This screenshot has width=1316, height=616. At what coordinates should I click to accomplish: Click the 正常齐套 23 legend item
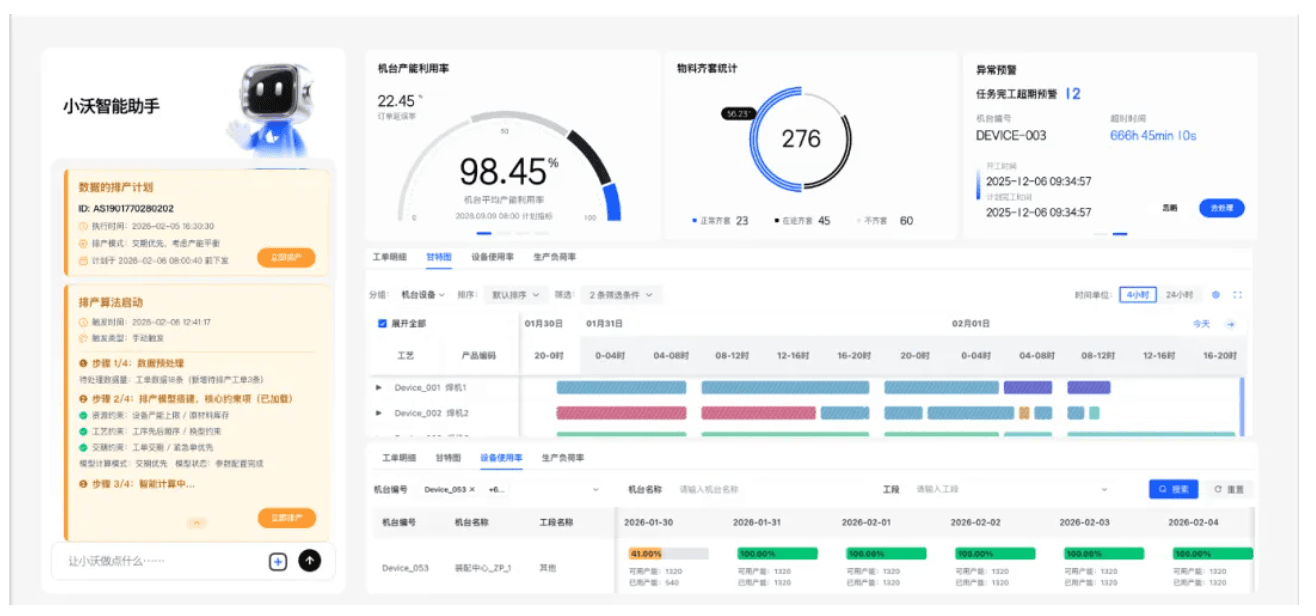click(720, 221)
